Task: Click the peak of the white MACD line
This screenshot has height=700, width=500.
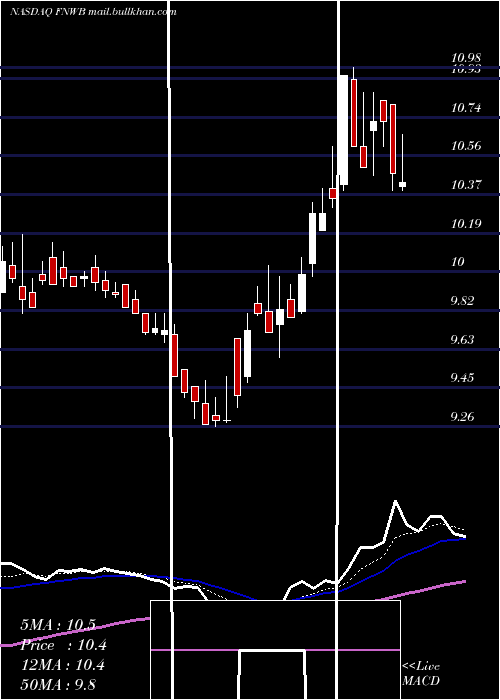Action: (396, 502)
